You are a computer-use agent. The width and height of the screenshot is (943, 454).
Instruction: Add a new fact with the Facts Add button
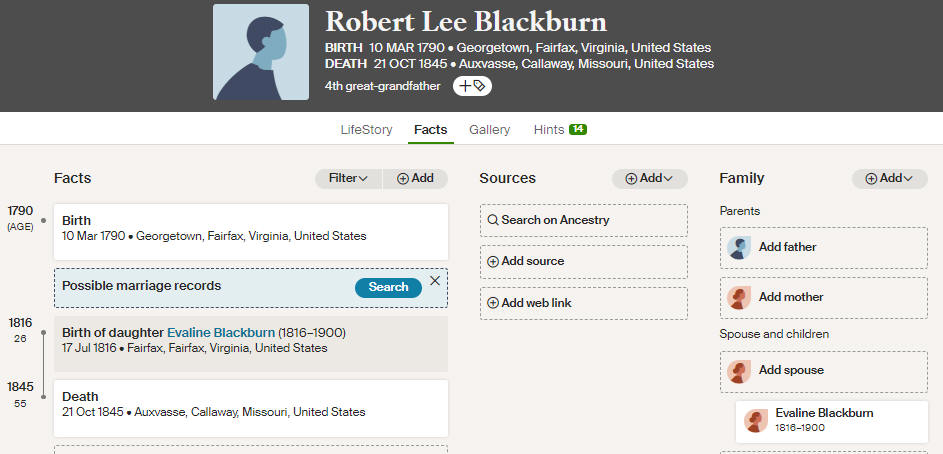[x=415, y=179]
